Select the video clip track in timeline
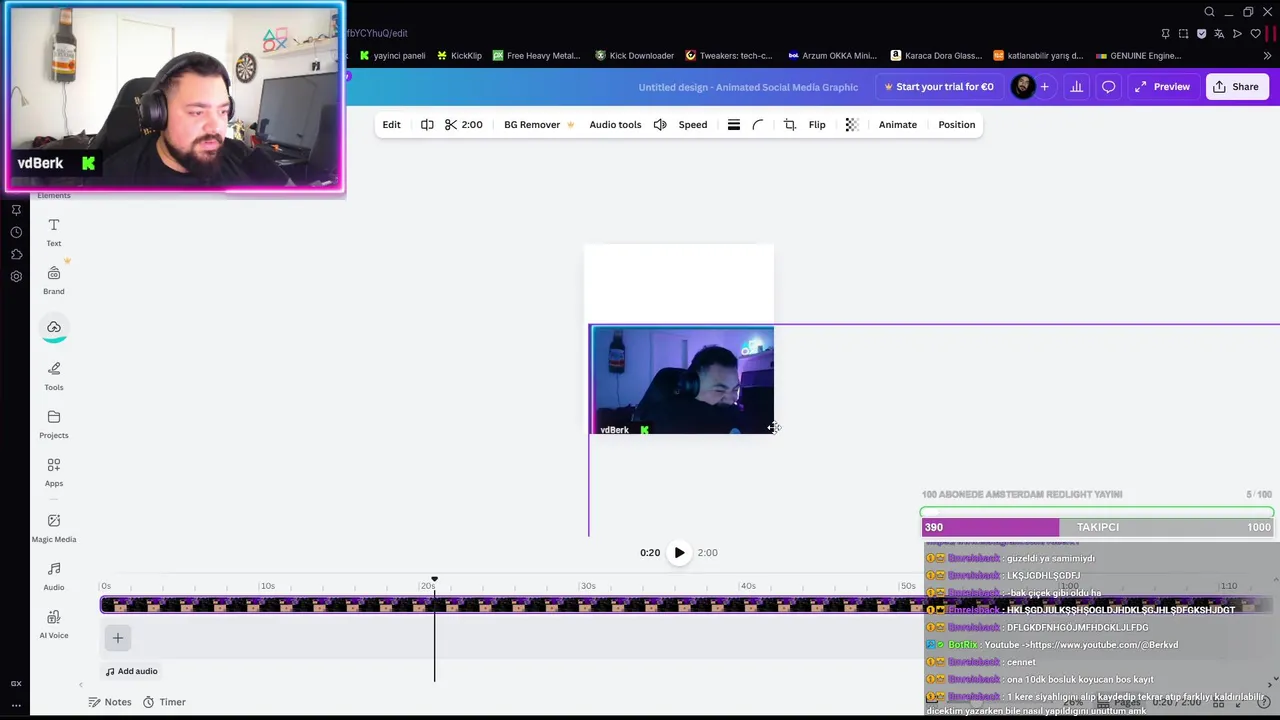The width and height of the screenshot is (1280, 720). tap(686, 605)
